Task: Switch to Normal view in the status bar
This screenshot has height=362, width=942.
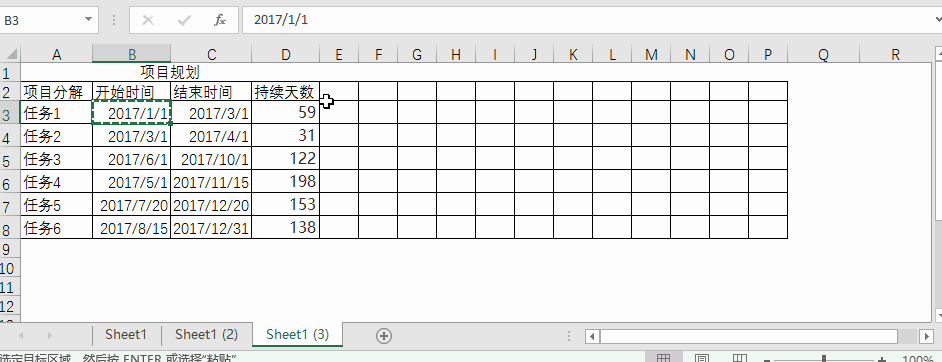Action: pos(663,359)
